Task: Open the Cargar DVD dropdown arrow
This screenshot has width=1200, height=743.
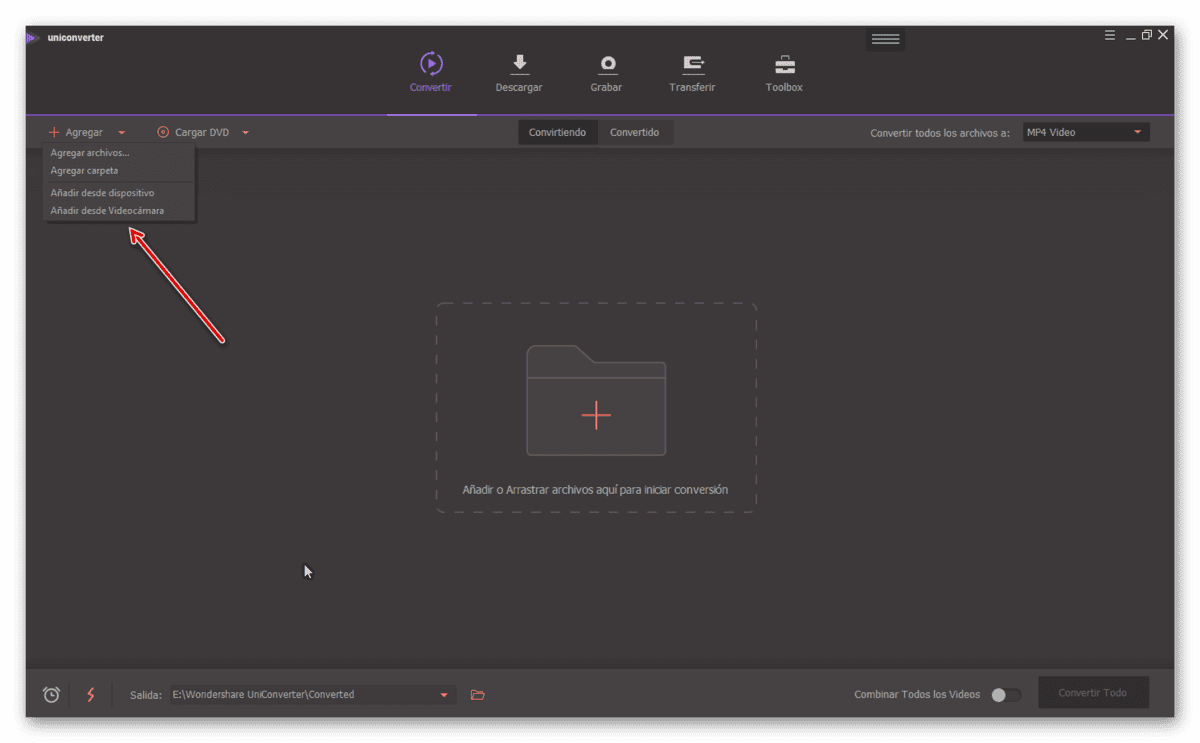Action: point(245,132)
